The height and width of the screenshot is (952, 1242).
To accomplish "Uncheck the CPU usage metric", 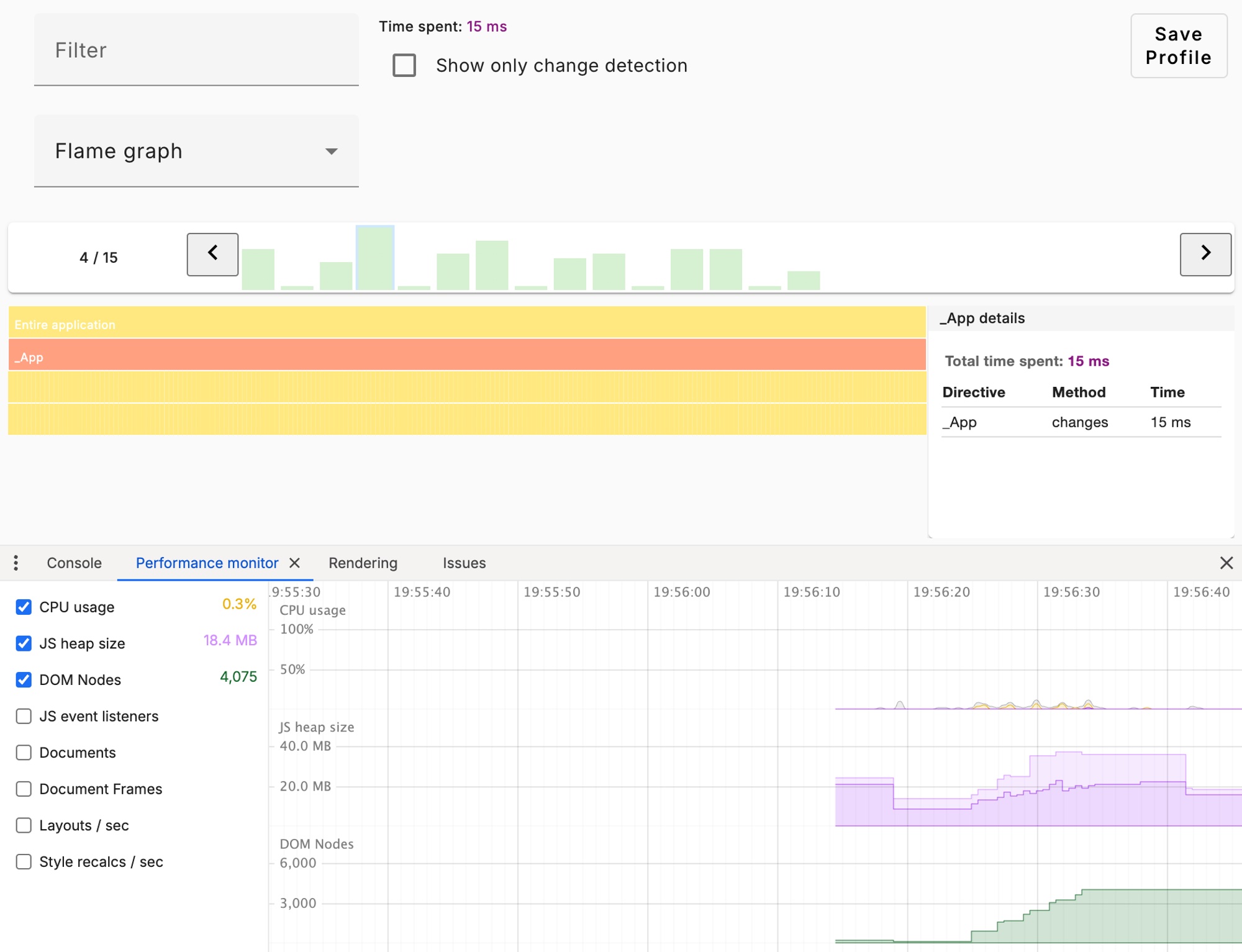I will click(x=24, y=607).
